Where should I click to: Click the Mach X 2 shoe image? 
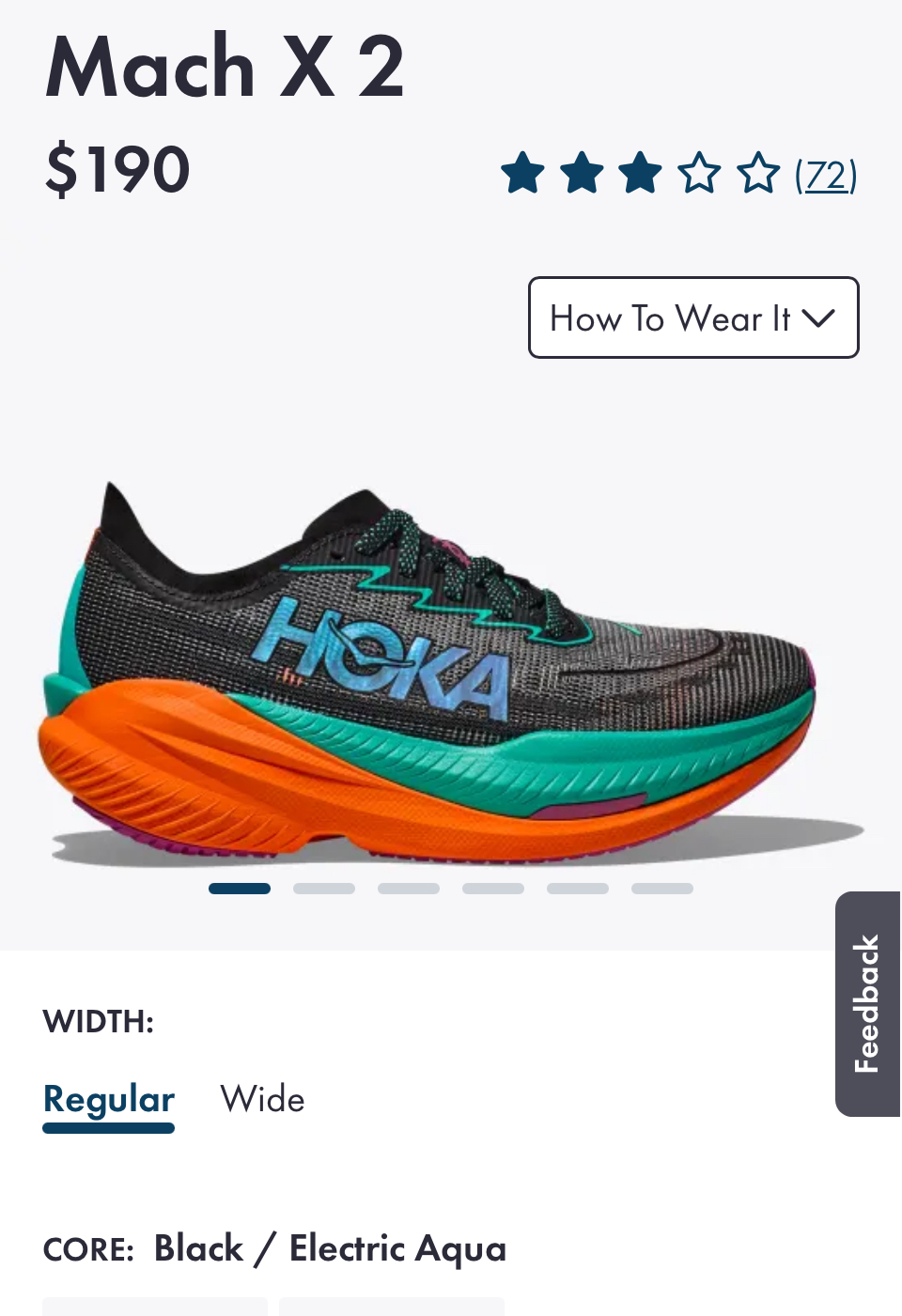tap(449, 672)
